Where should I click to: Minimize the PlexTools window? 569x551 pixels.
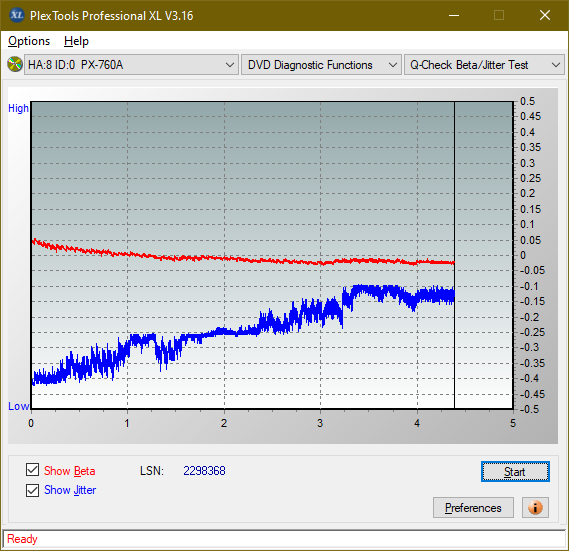(x=454, y=15)
